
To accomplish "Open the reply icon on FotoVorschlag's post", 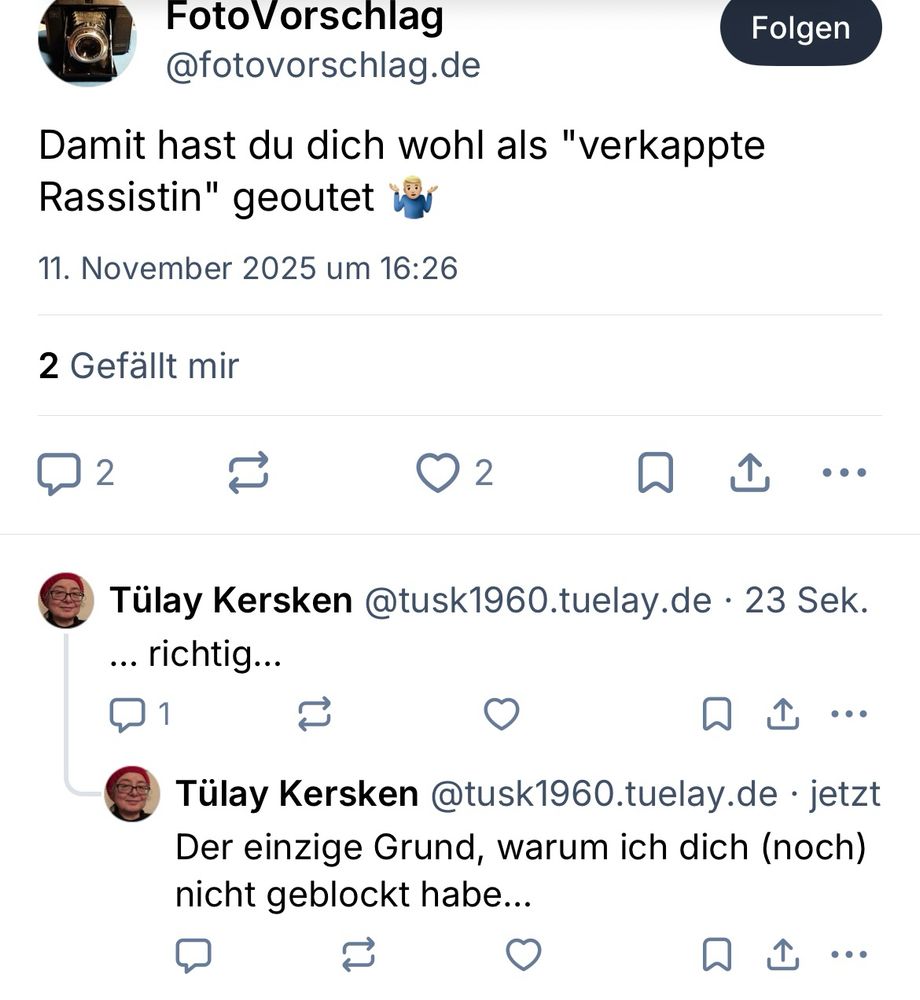I will tap(62, 472).
